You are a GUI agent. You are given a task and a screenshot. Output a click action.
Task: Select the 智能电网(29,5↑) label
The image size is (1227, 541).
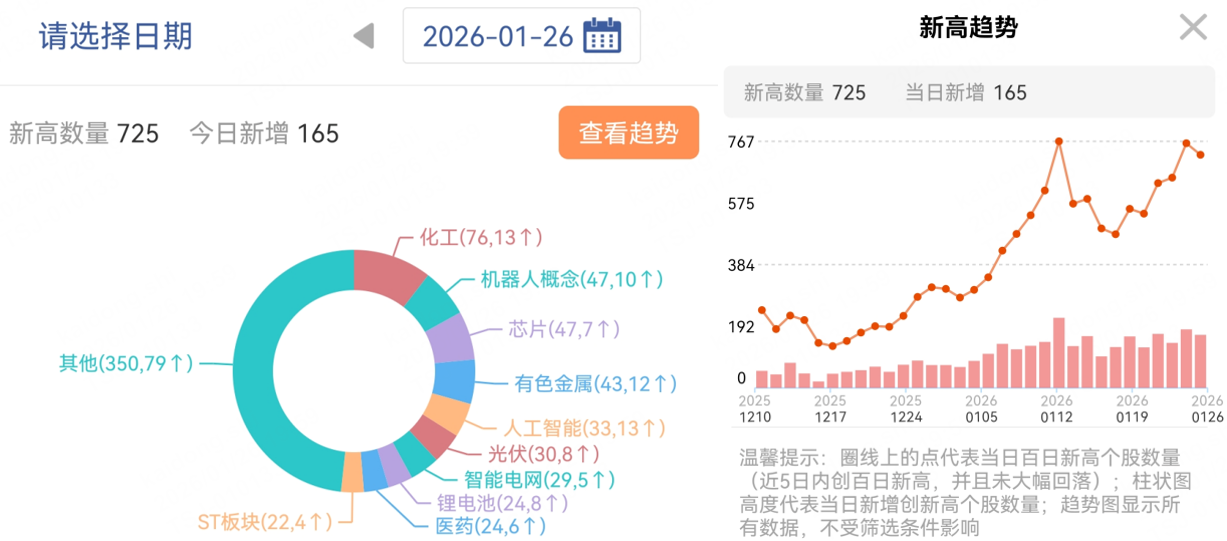(539, 480)
